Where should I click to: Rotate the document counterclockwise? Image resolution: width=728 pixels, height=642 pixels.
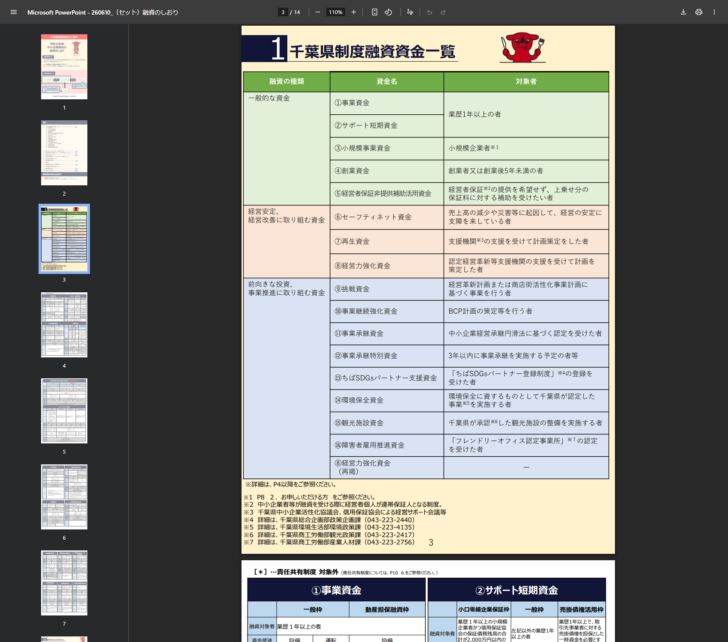click(389, 12)
